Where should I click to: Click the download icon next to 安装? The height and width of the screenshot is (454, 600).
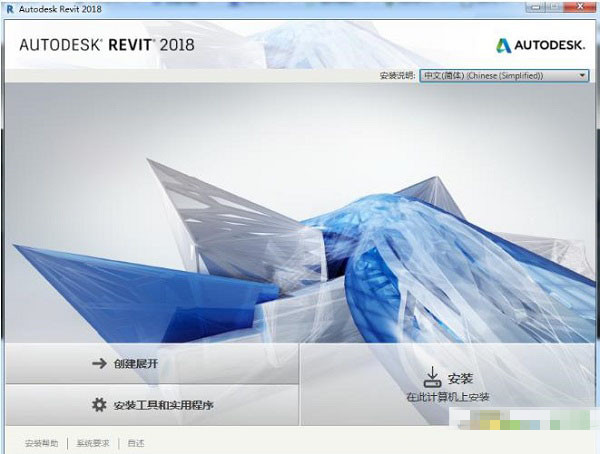[432, 377]
